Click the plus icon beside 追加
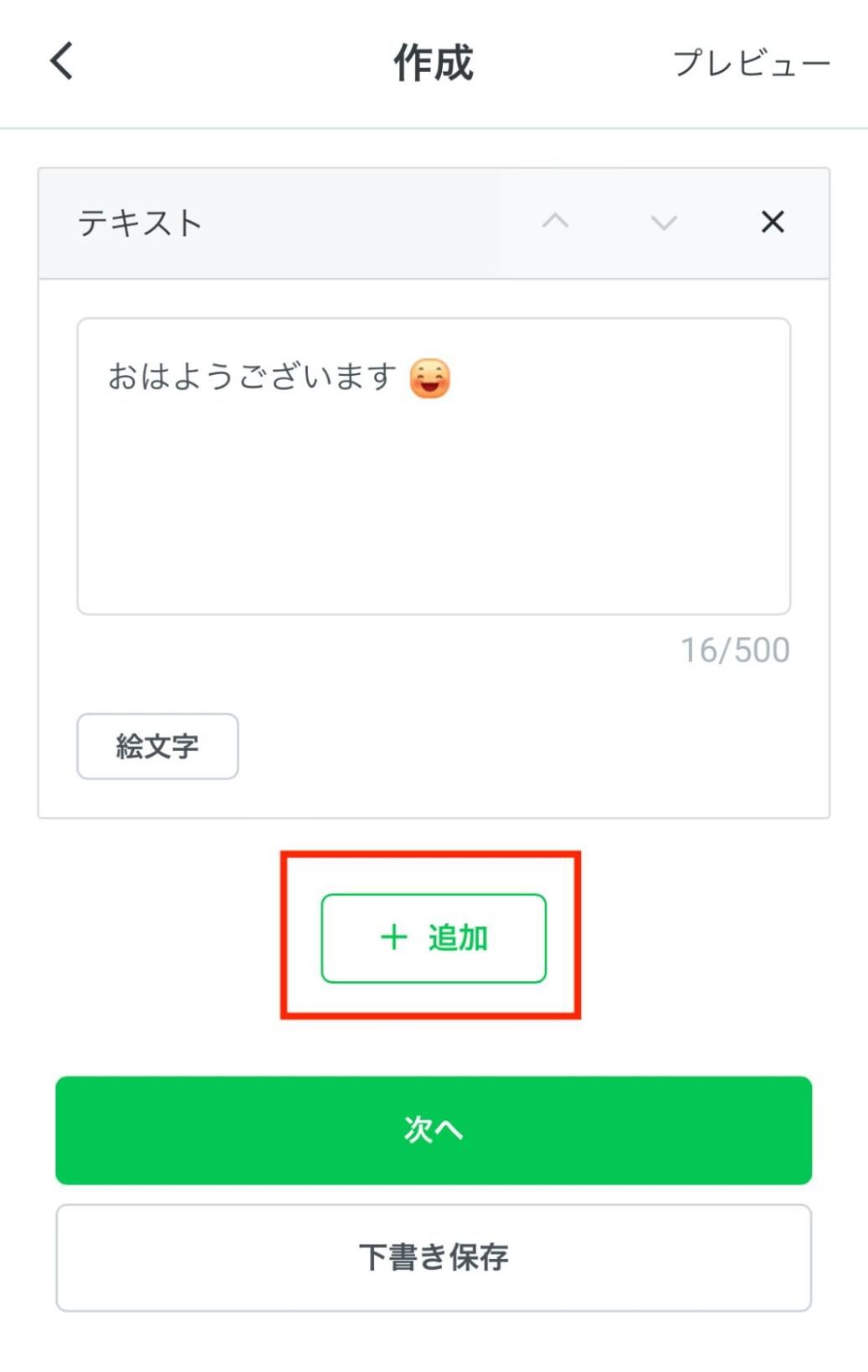Image resolution: width=868 pixels, height=1372 pixels. click(393, 937)
